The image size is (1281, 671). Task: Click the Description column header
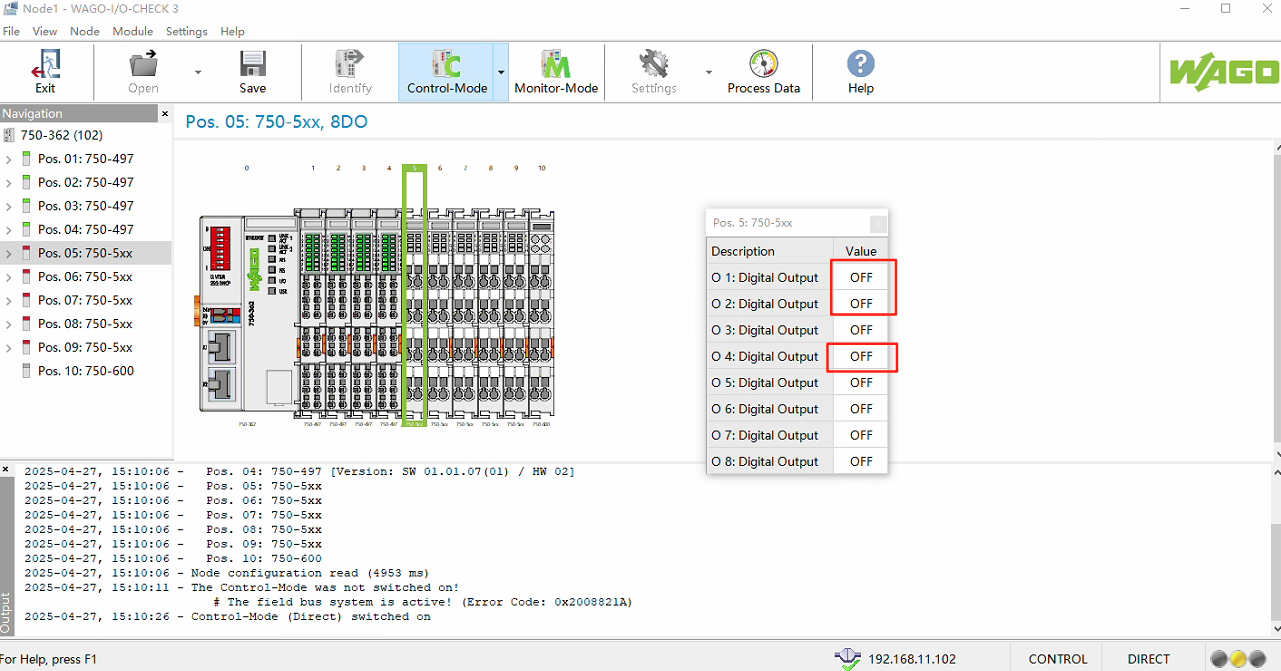[x=770, y=251]
